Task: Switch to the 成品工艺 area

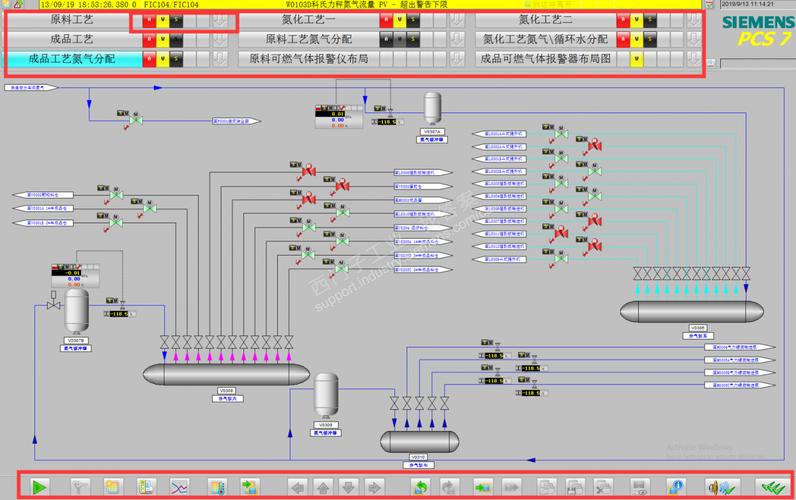Action: click(x=72, y=40)
